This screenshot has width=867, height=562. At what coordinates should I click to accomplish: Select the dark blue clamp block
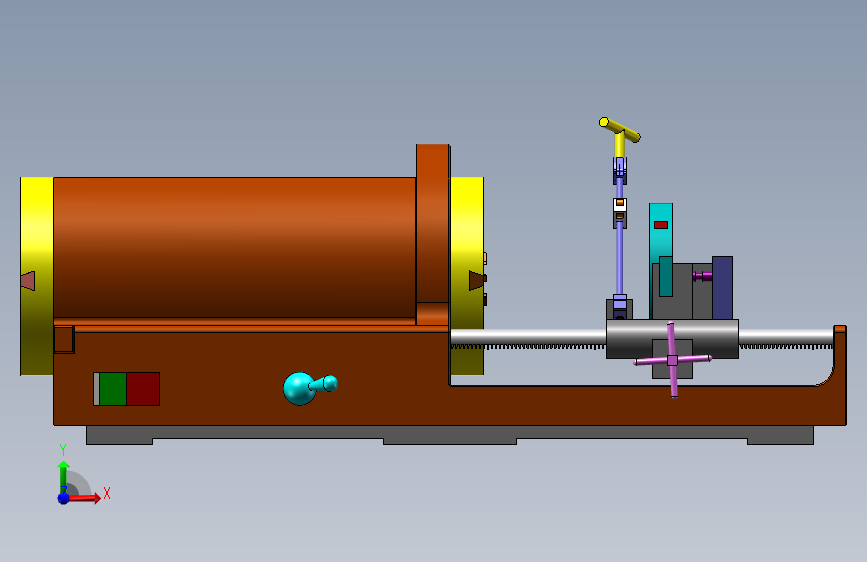pos(722,288)
